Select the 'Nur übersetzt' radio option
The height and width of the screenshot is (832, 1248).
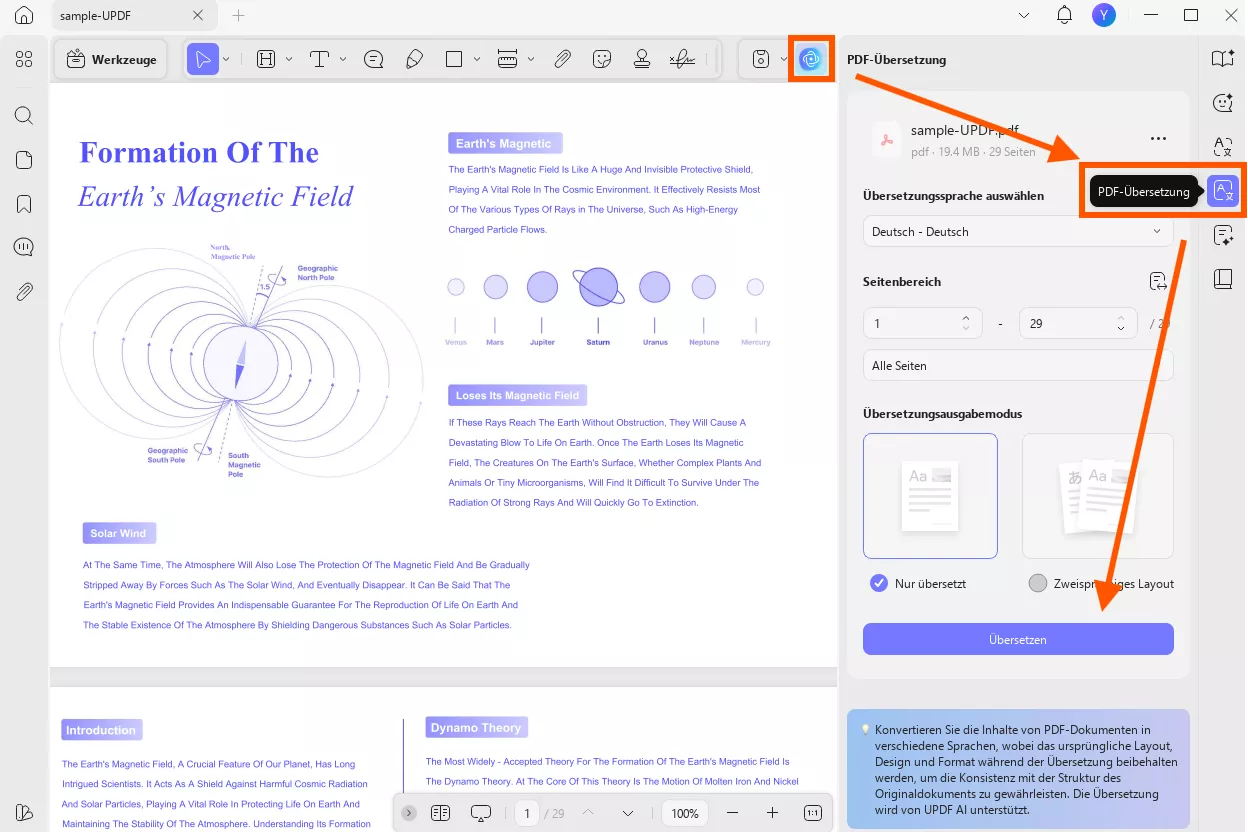coord(877,583)
